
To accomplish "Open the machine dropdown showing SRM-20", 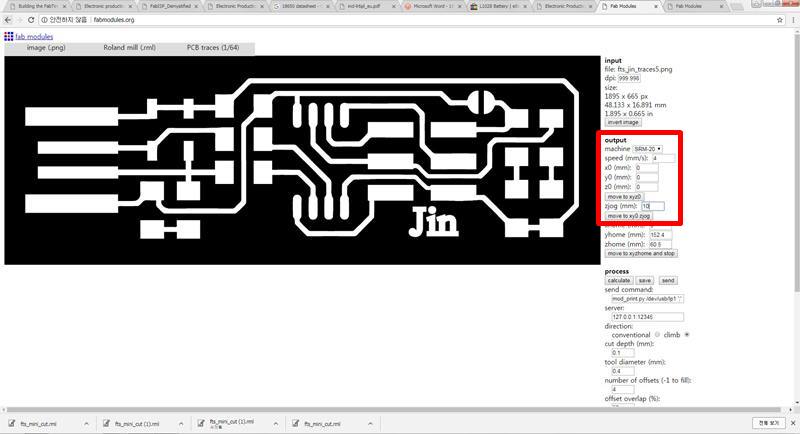I will [647, 149].
